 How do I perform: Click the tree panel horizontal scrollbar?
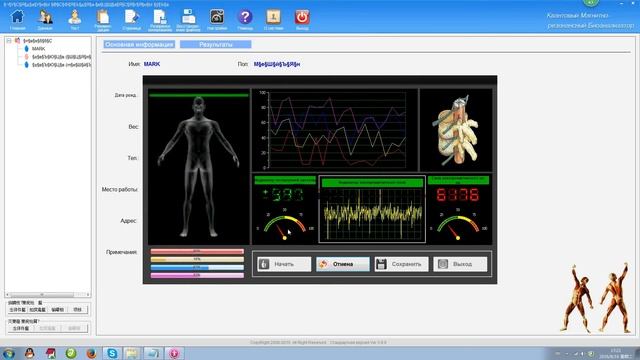click(x=48, y=294)
